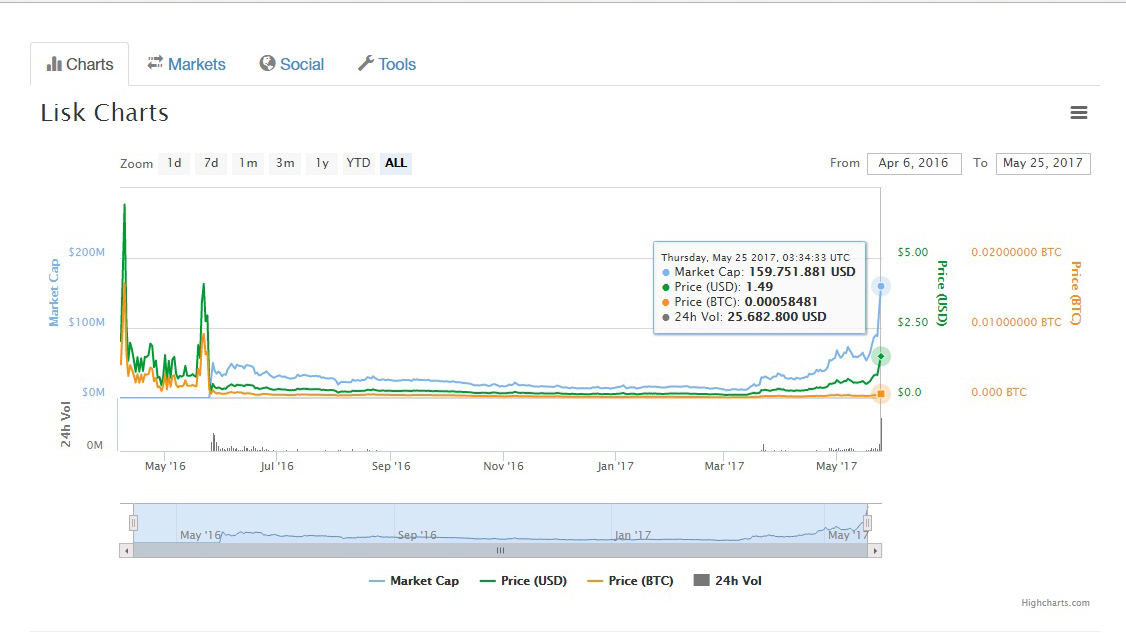Image resolution: width=1126 pixels, height=633 pixels.
Task: Click the navigator scroll left arrow
Action: tap(126, 551)
